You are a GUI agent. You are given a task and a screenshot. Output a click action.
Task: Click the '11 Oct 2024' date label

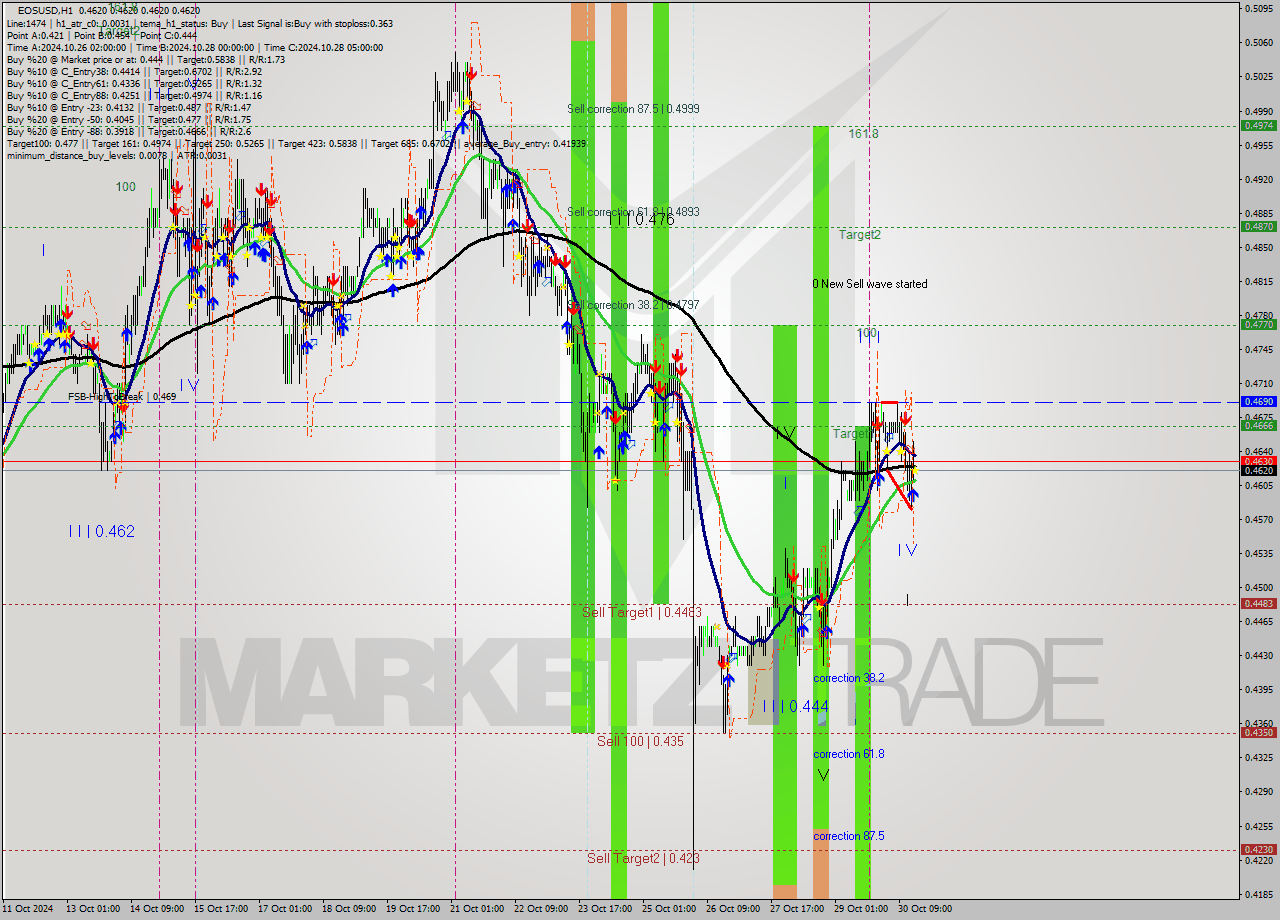(28, 909)
